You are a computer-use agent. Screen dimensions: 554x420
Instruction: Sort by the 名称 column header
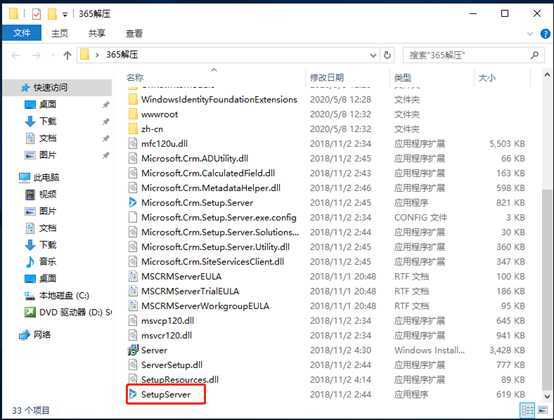pyautogui.click(x=135, y=77)
